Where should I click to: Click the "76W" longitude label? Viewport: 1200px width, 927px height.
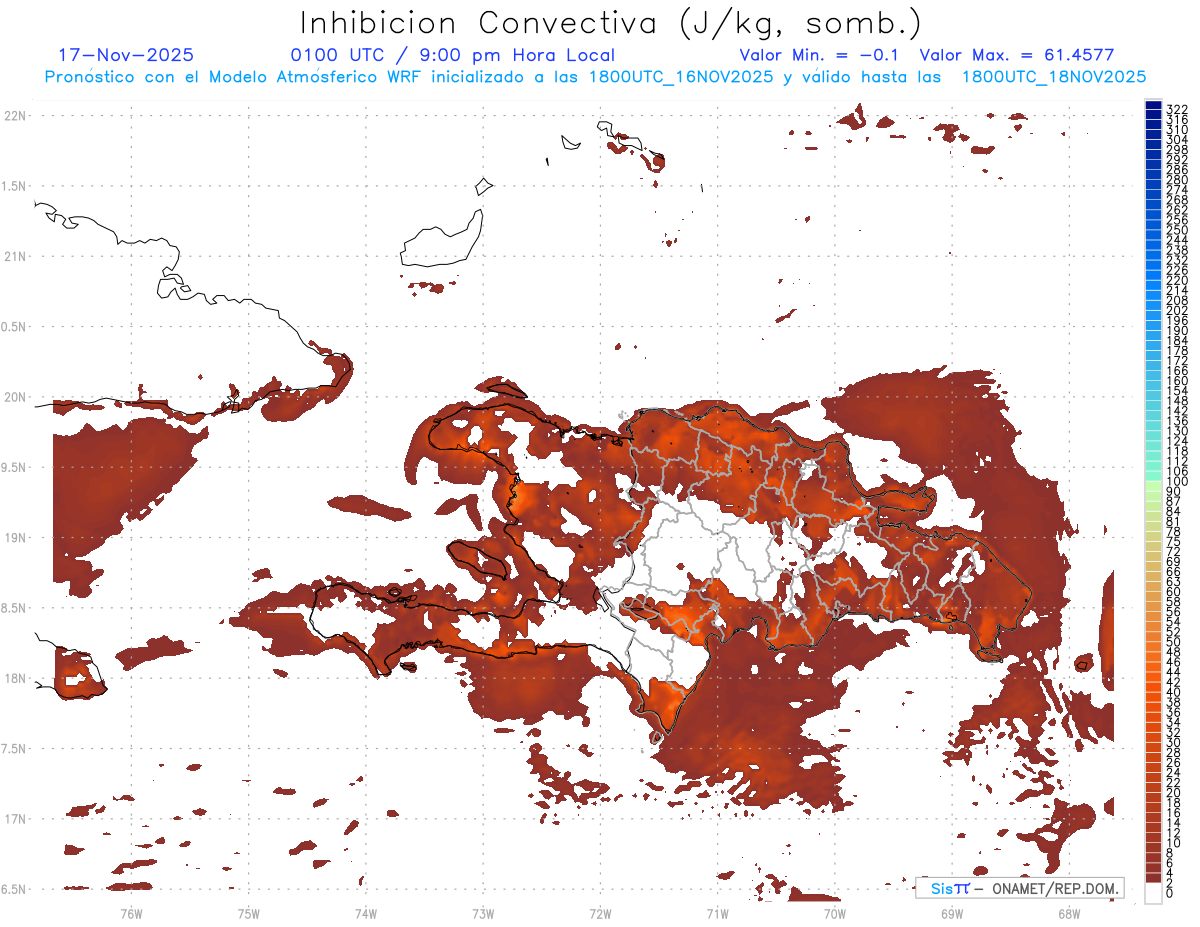click(x=131, y=913)
